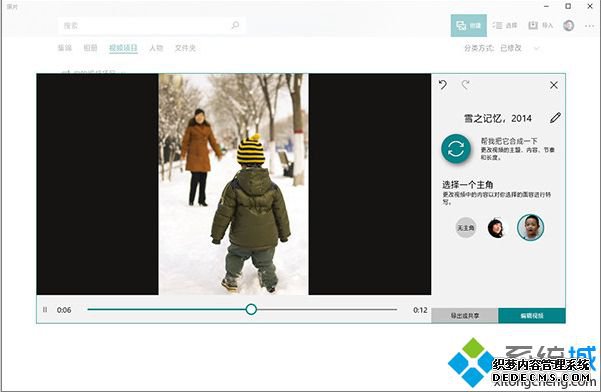
Task: Edit the video title with pencil icon
Action: click(555, 118)
